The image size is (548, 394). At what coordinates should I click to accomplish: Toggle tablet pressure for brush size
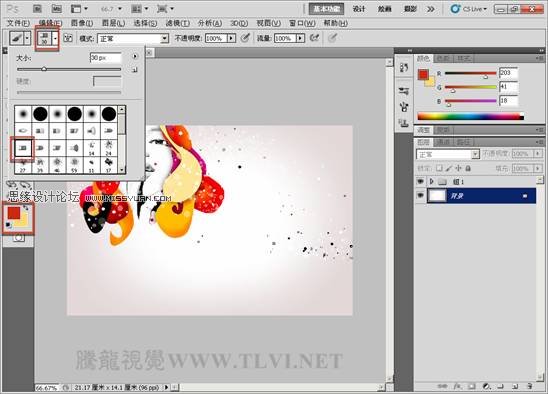332,38
